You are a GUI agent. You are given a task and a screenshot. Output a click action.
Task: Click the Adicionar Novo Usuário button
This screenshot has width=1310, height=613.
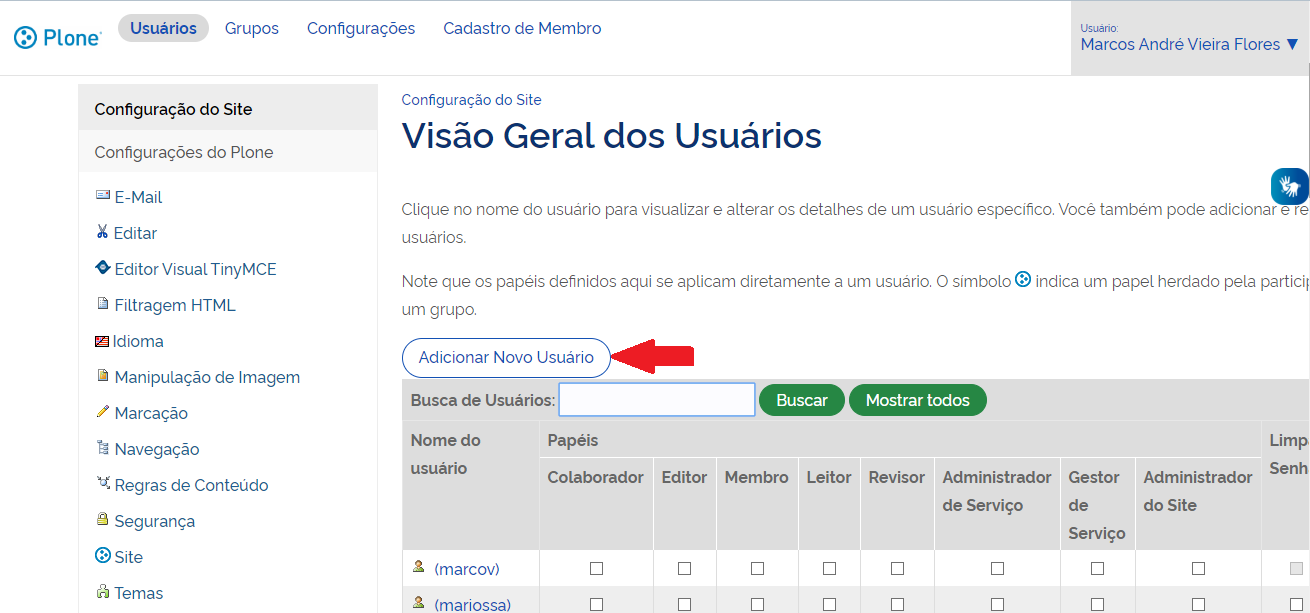506,357
